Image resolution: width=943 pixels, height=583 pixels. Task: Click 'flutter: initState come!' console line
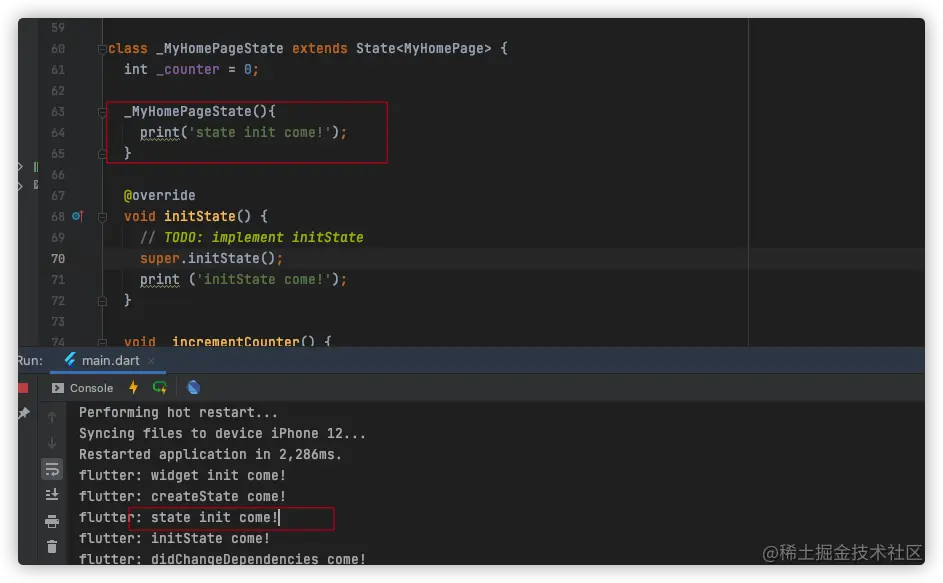tap(174, 538)
